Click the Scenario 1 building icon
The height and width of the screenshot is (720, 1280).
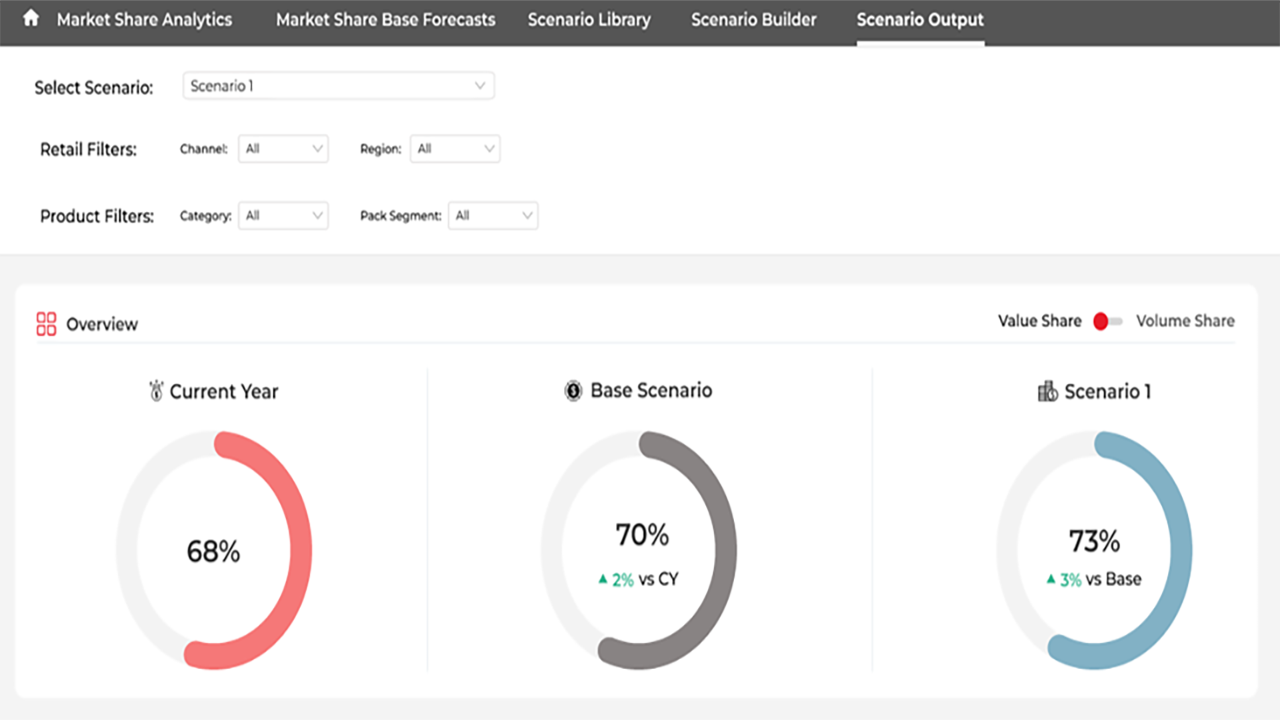coord(1048,391)
